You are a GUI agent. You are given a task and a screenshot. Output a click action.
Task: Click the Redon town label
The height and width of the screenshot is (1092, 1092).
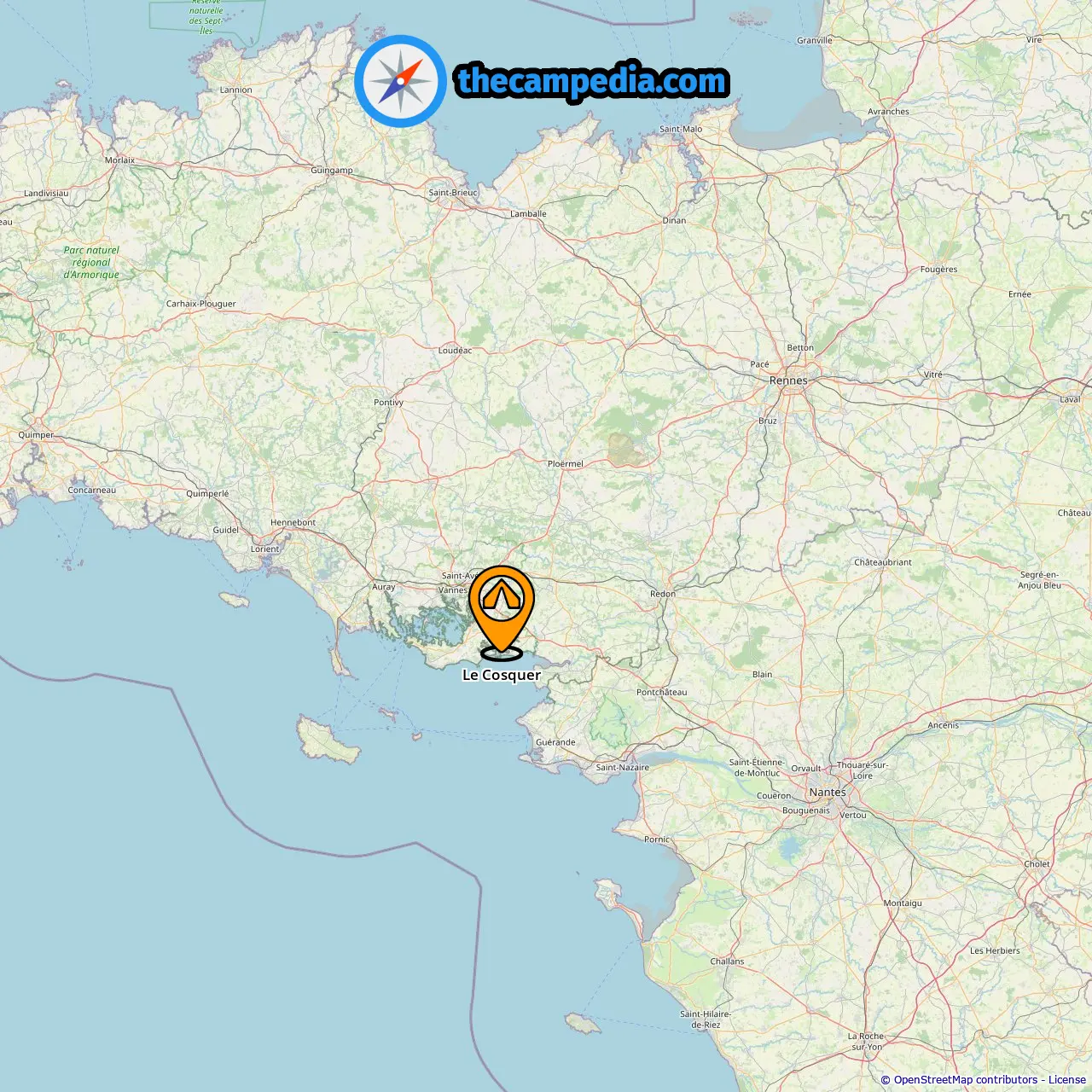tap(663, 594)
